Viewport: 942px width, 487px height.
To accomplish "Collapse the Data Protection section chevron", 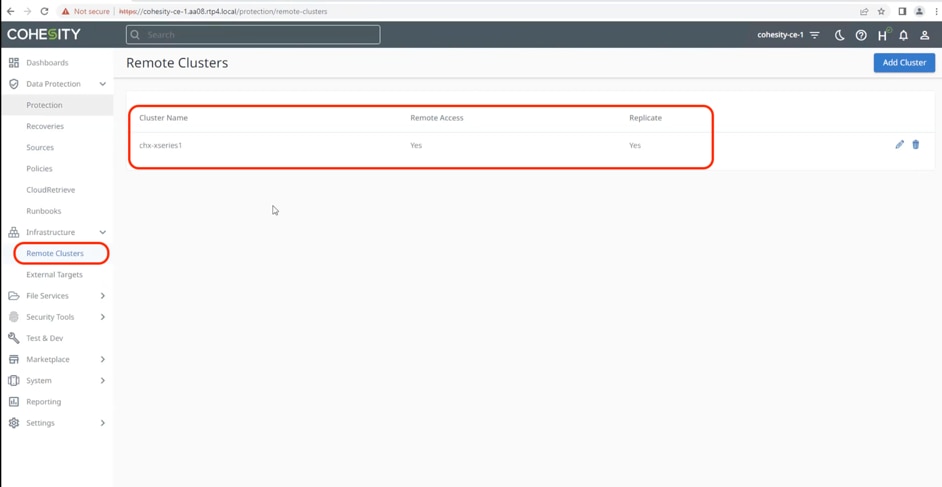I will point(103,84).
